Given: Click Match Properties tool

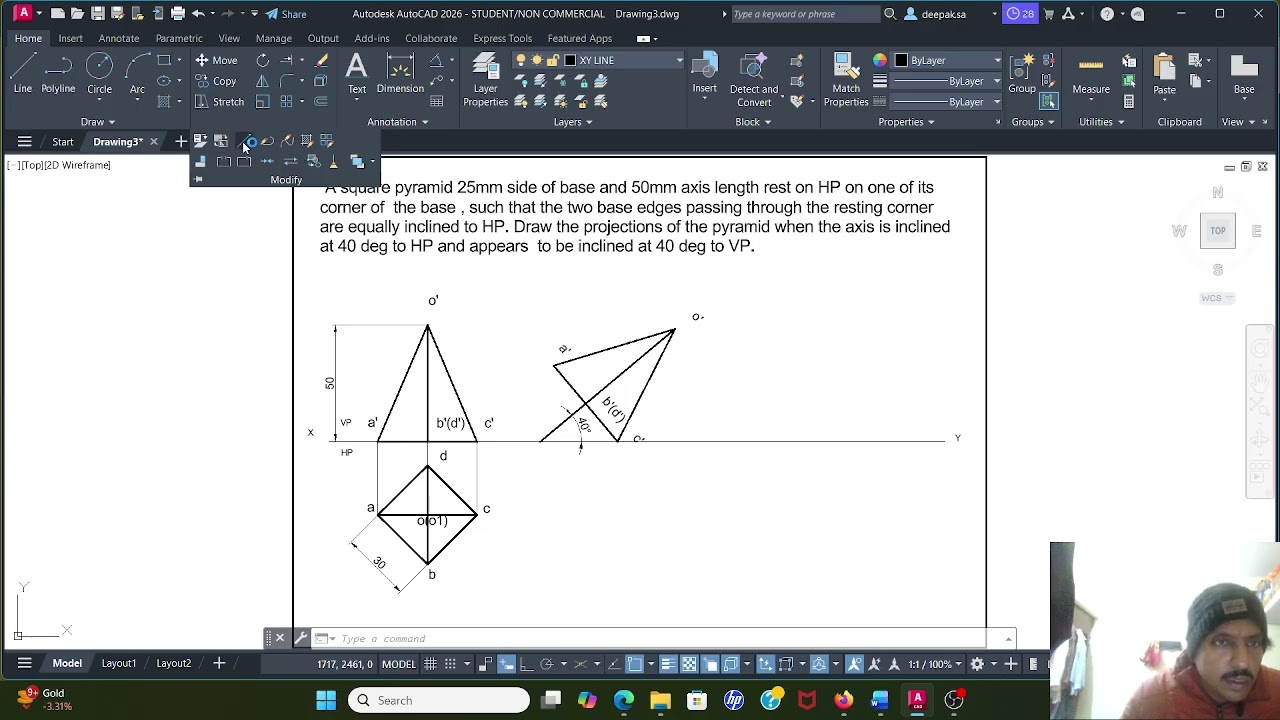Looking at the screenshot, I should [846, 80].
